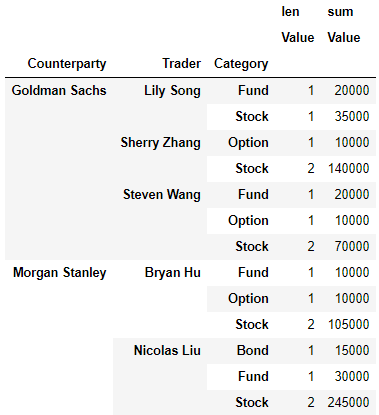The width and height of the screenshot is (379, 415).
Task: Select the Steven Wang trader cell
Action: point(162,195)
